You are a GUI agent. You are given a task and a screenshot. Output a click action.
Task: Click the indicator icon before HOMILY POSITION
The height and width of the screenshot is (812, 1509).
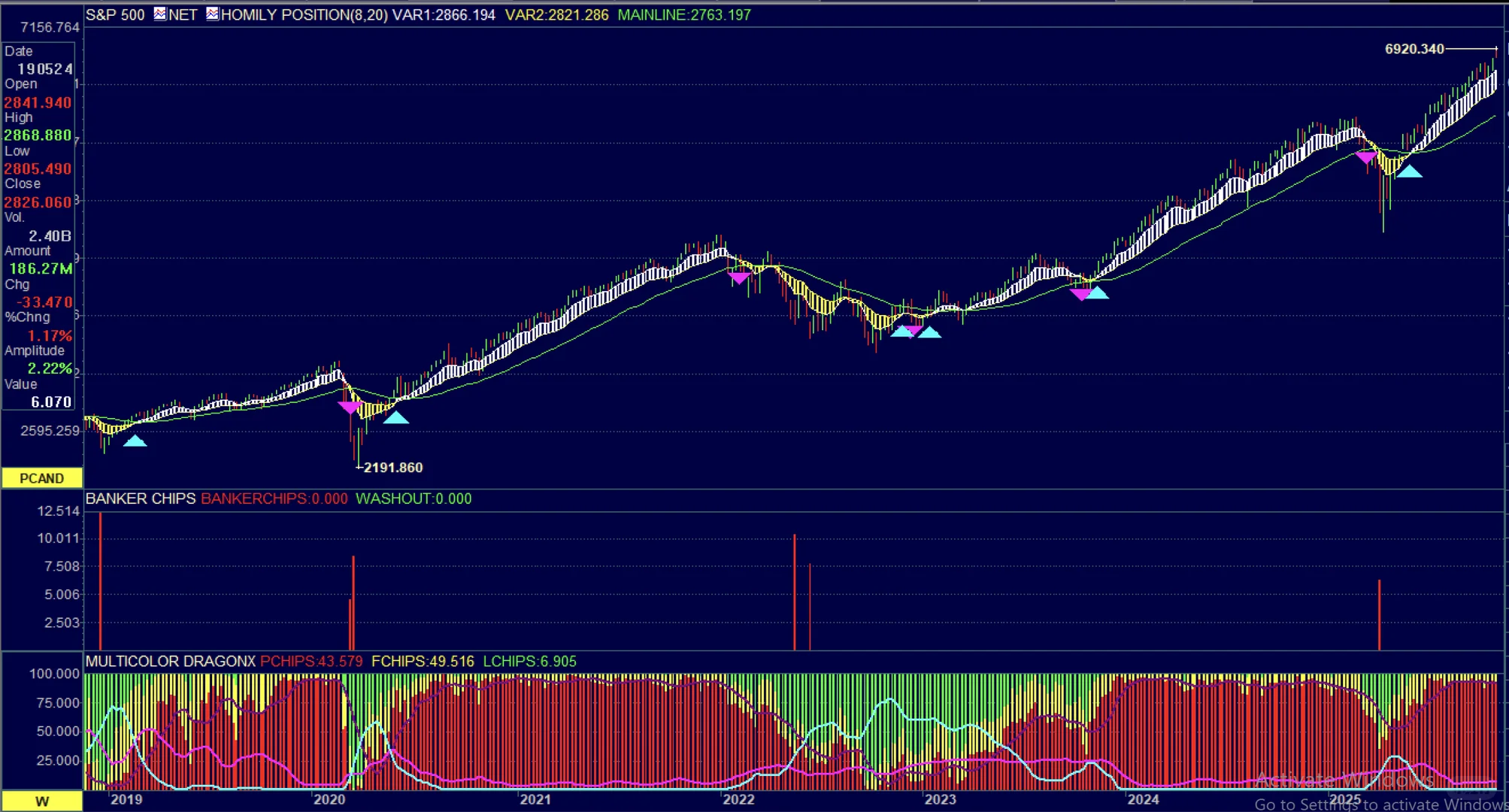pos(213,14)
